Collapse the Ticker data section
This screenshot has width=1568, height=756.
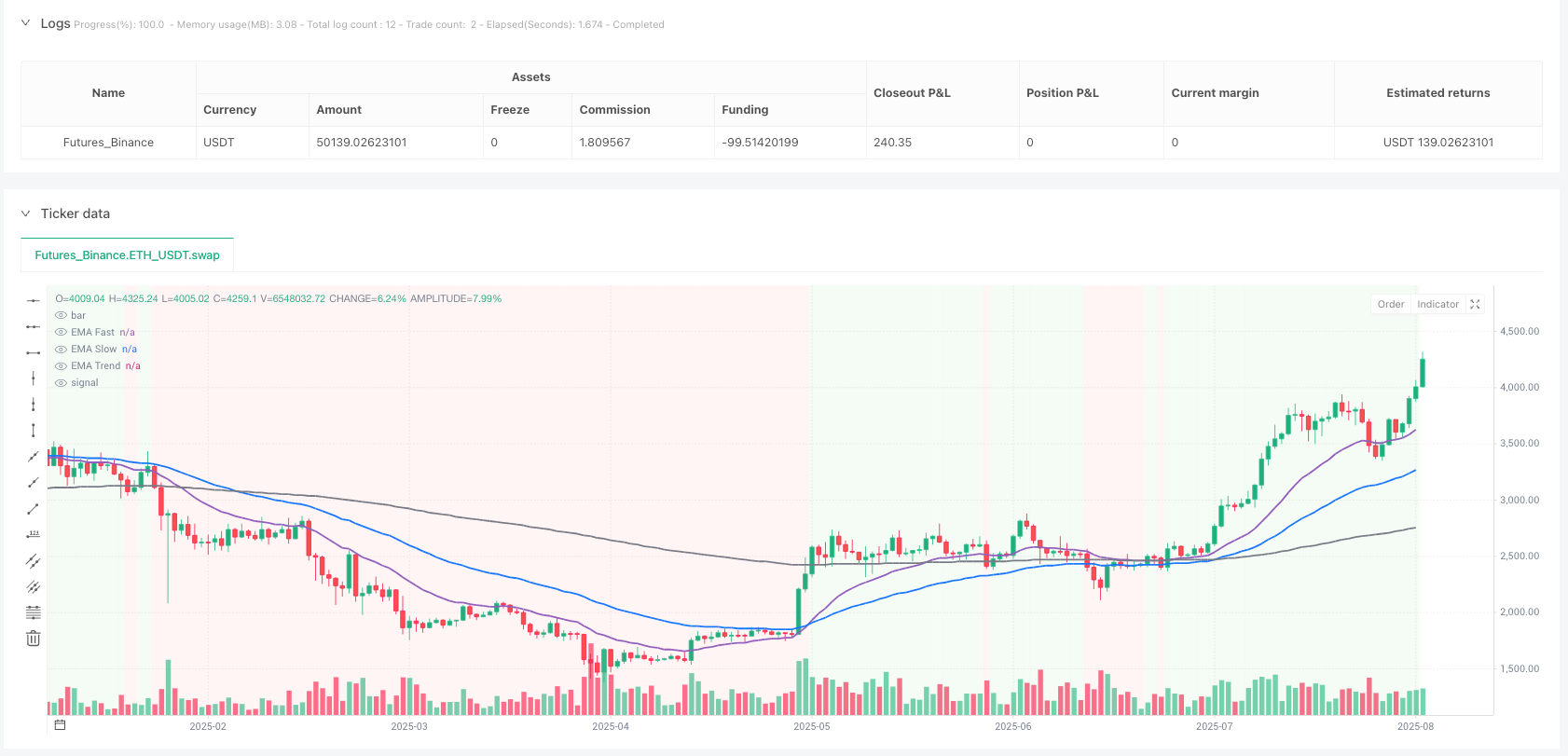pos(25,213)
